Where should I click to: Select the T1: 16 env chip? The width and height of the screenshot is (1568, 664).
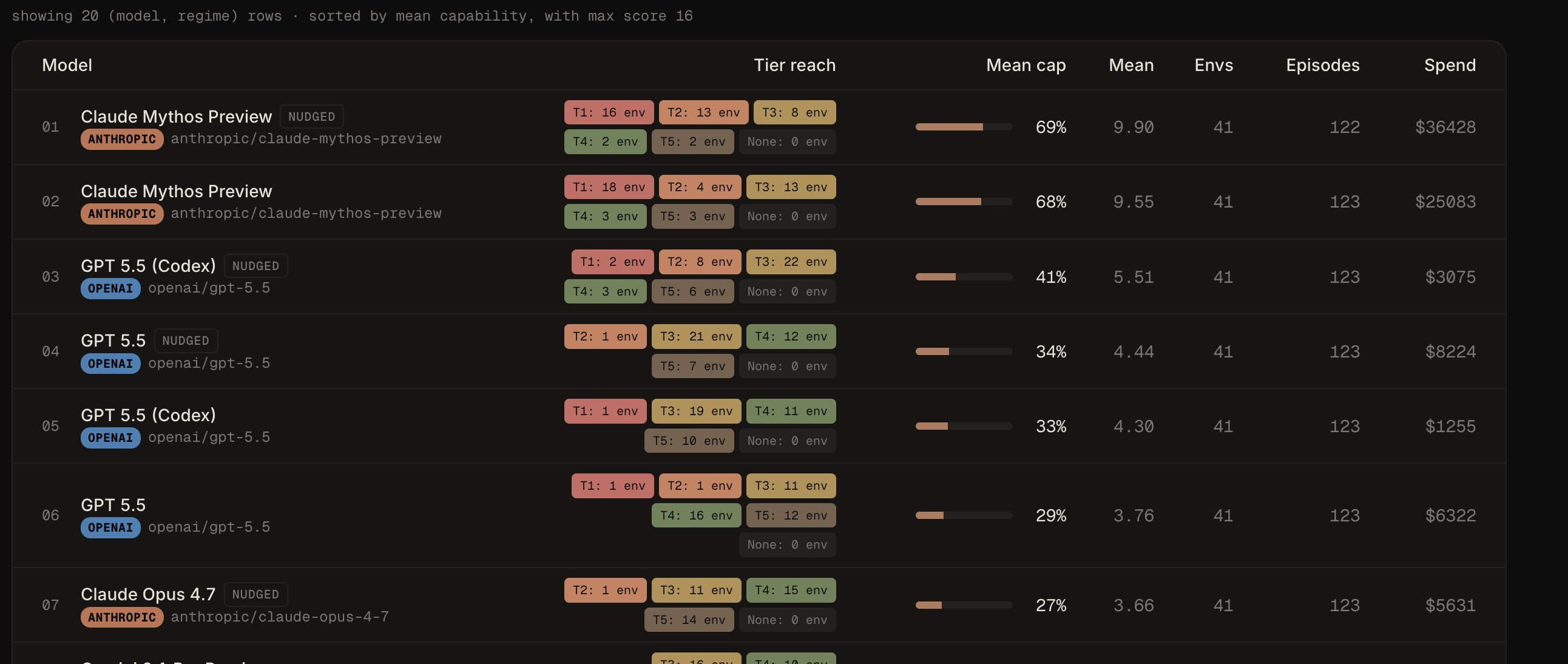(x=609, y=113)
